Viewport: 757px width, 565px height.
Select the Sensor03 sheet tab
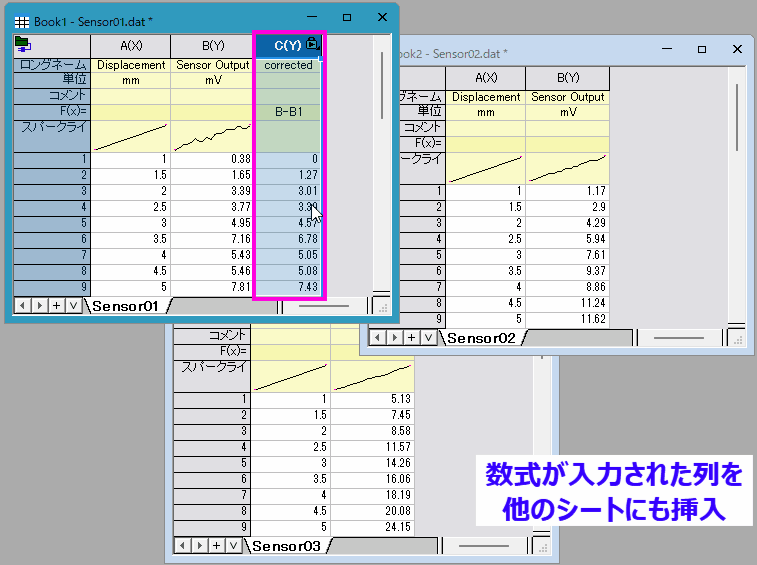286,546
